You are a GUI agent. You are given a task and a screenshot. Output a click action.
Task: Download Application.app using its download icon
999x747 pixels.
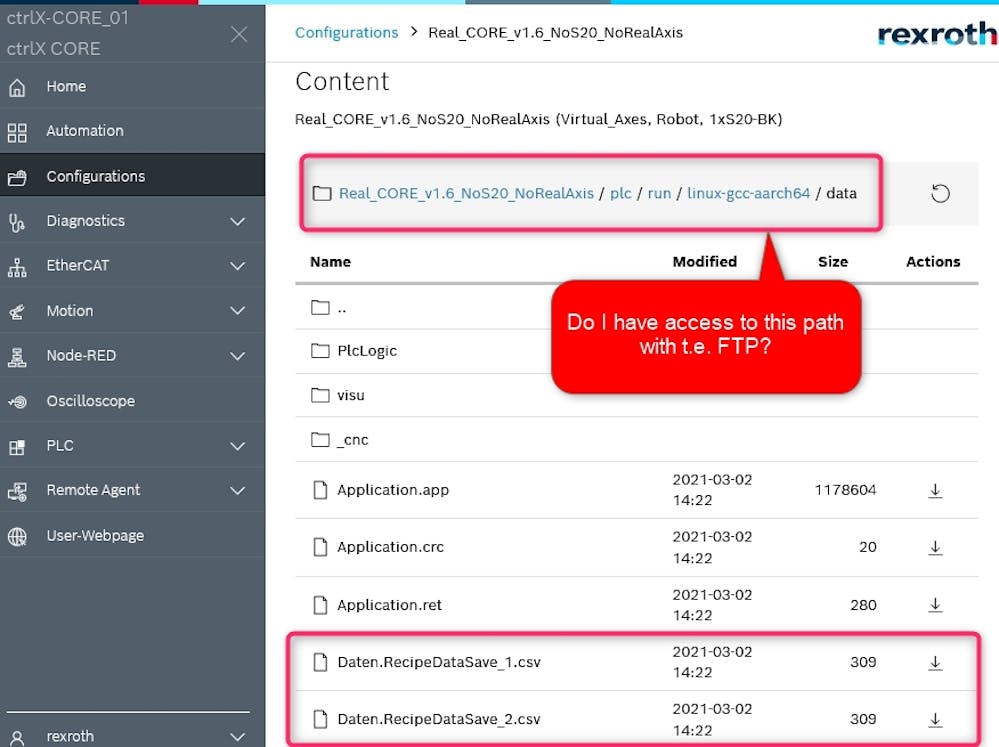[935, 490]
